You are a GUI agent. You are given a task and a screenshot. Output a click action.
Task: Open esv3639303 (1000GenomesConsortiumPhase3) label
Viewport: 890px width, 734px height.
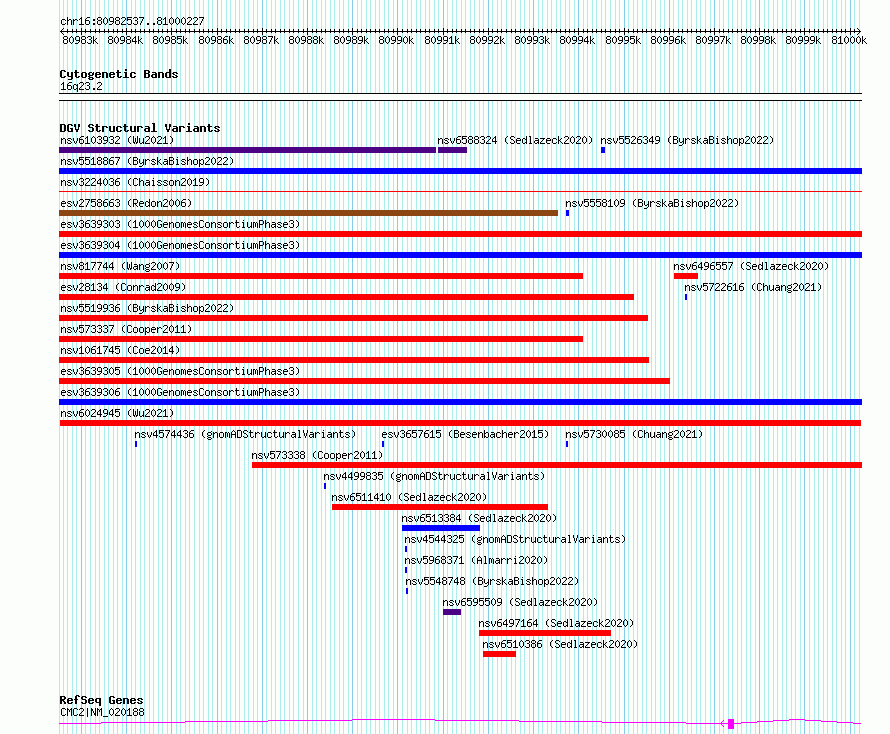(x=180, y=224)
